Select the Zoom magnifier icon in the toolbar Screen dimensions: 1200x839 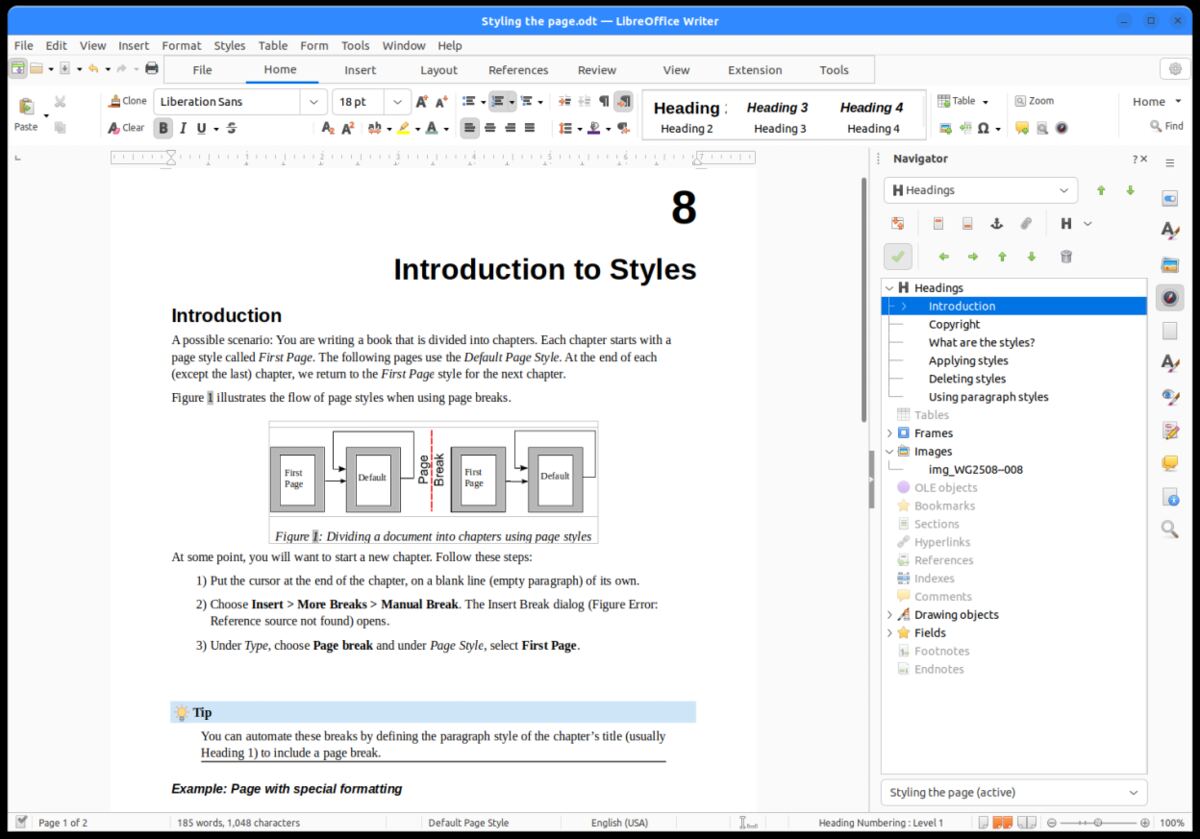point(1022,100)
